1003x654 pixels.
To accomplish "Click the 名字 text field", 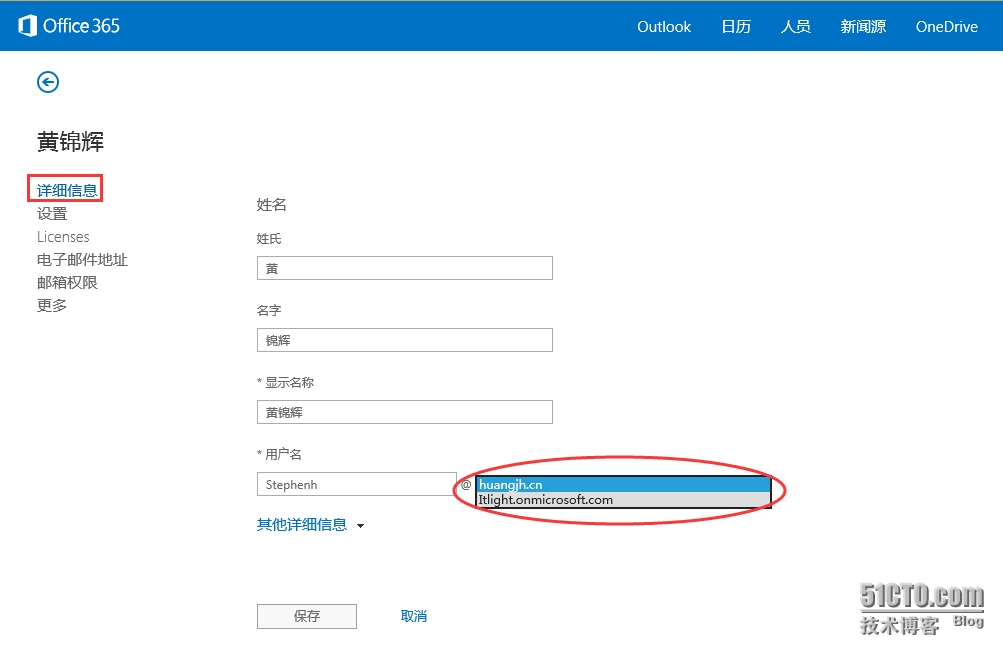I will (x=404, y=340).
